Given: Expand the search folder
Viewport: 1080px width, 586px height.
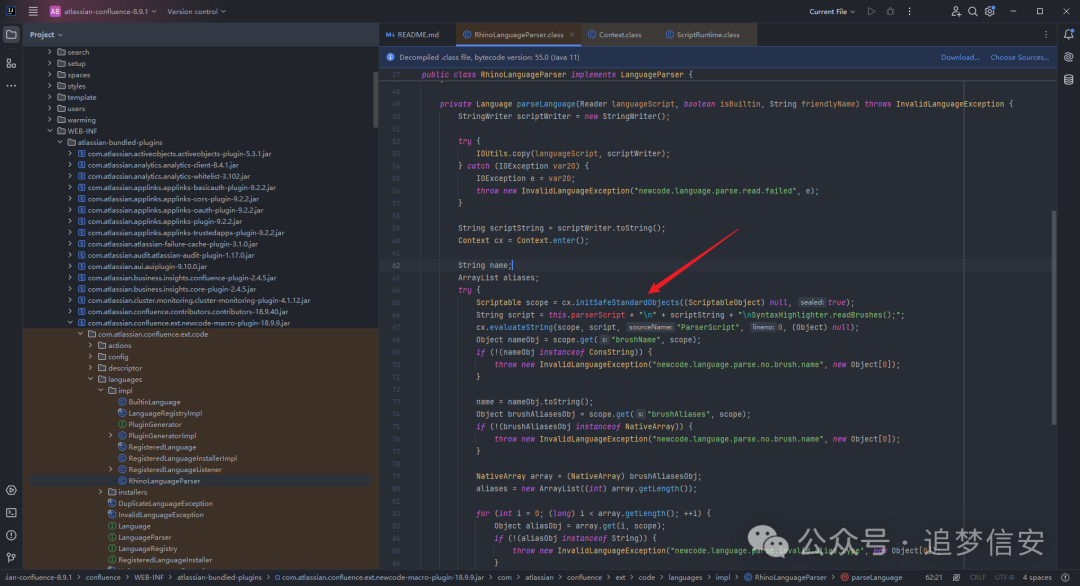Looking at the screenshot, I should [50, 52].
